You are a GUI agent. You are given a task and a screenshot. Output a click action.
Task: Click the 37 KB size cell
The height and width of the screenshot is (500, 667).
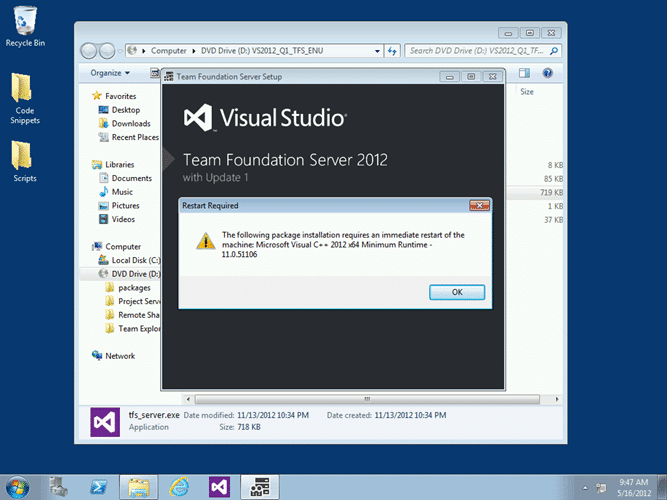[x=553, y=220]
